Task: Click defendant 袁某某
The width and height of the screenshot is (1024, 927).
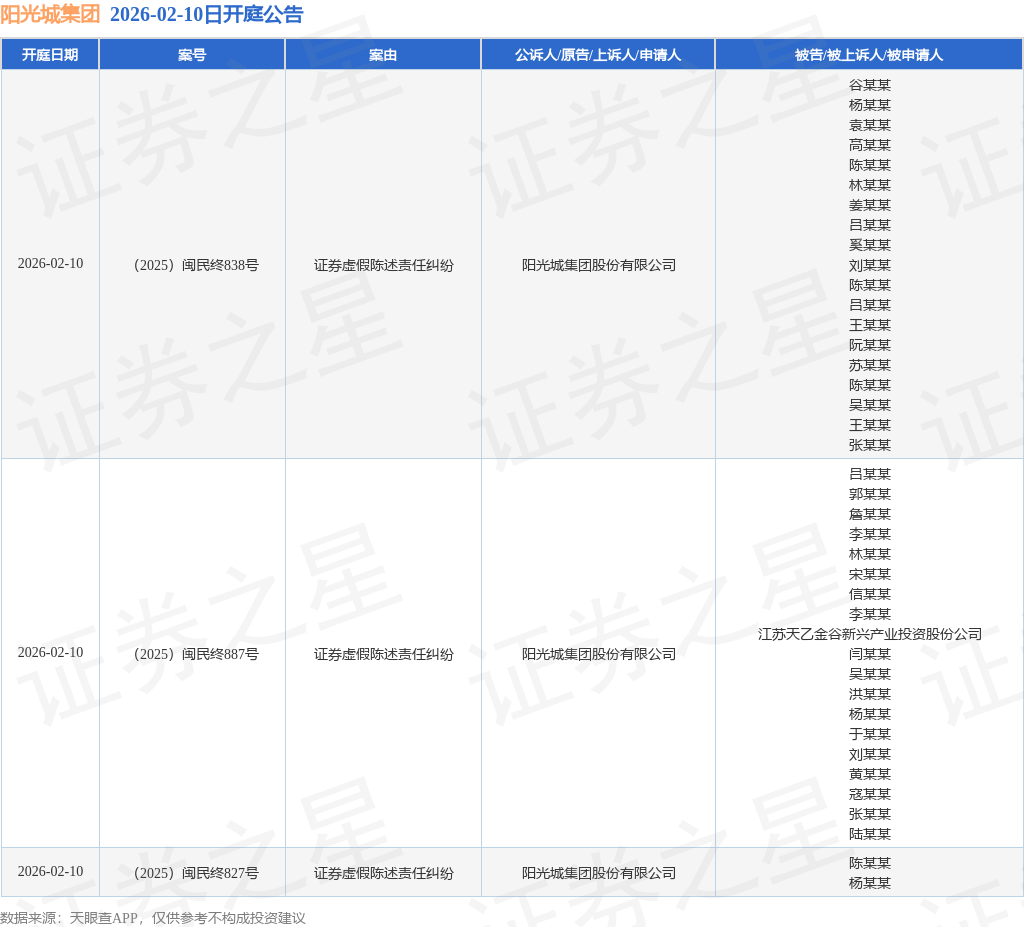Action: (870, 125)
